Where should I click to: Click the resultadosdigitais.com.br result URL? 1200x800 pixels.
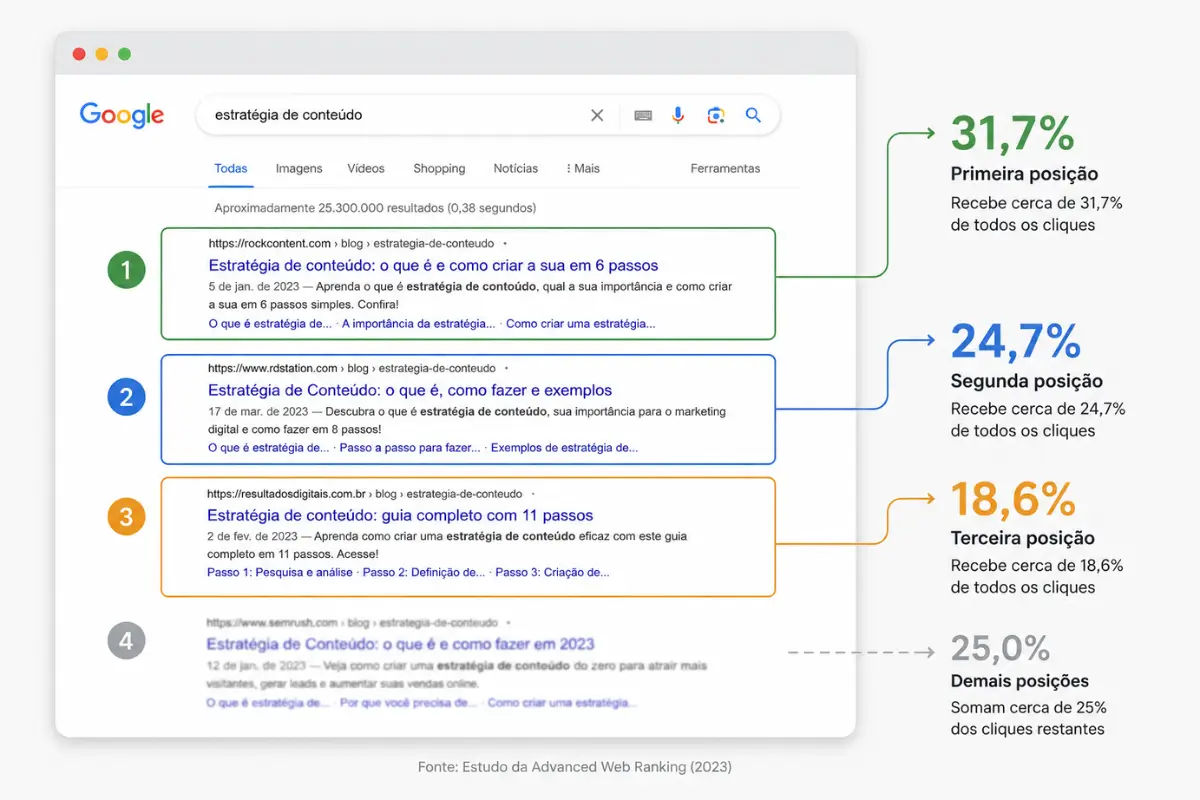(365, 493)
